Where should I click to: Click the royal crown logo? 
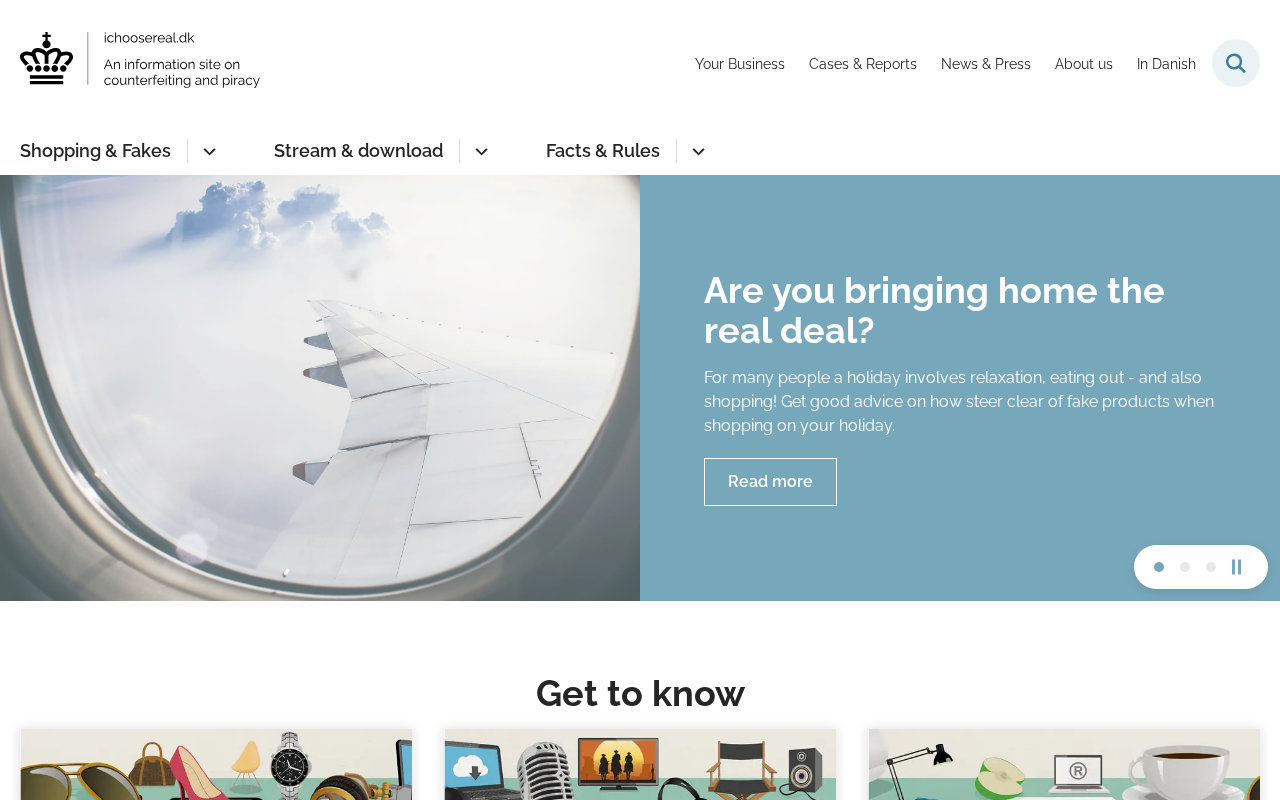(46, 58)
